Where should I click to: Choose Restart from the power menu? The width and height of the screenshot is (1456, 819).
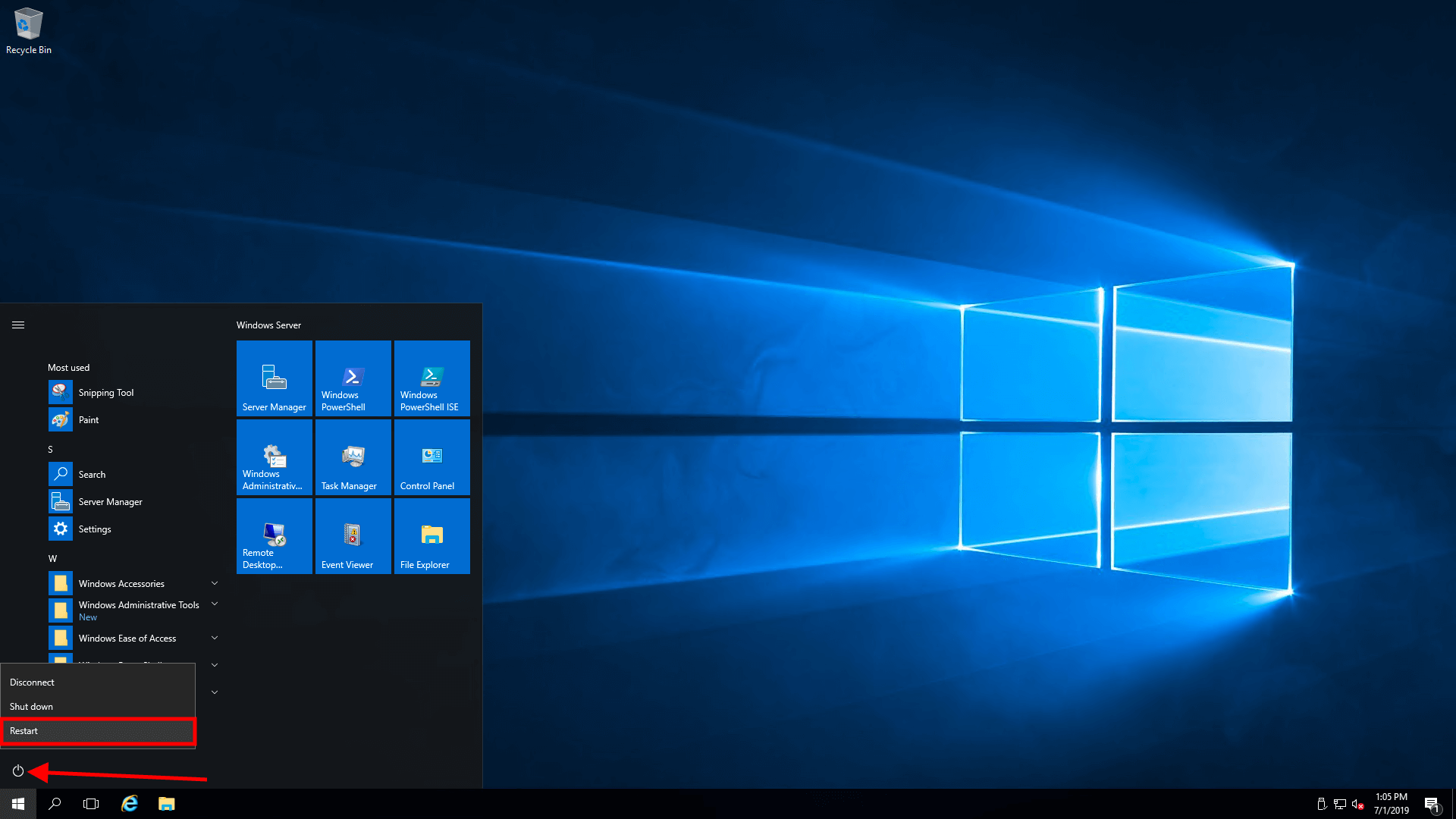pos(98,731)
